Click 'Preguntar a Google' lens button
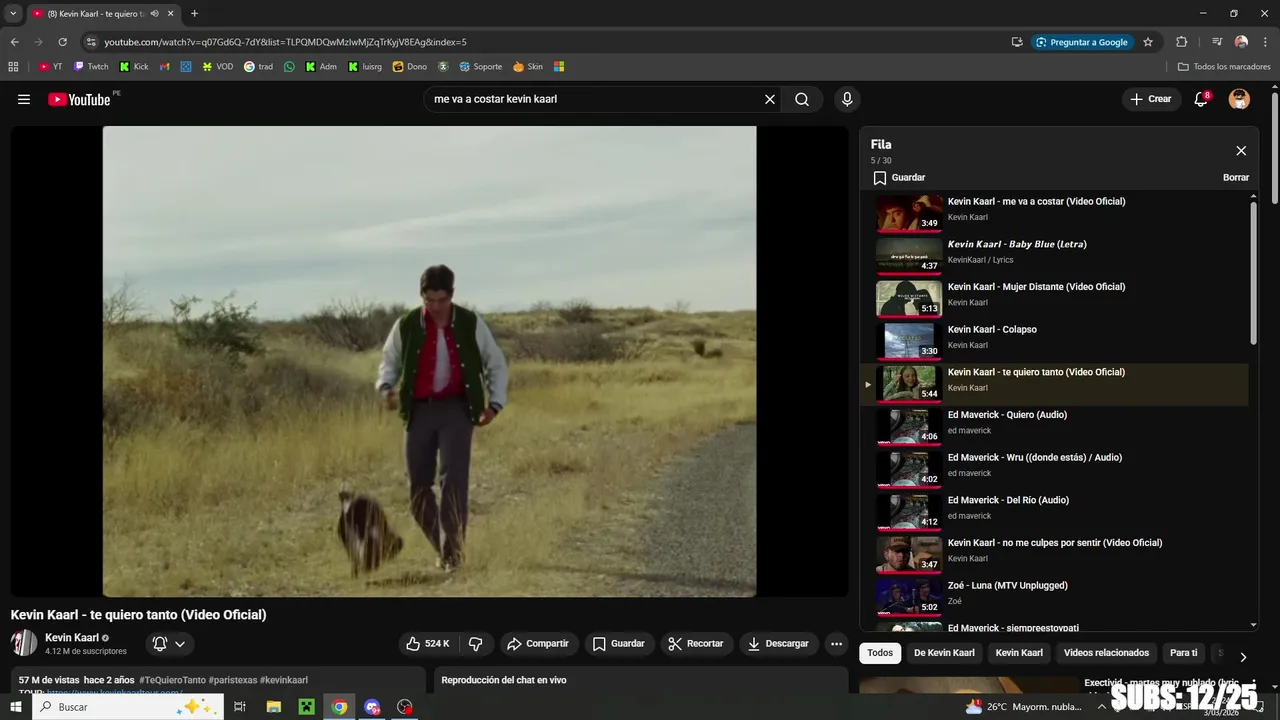 pyautogui.click(x=1082, y=42)
